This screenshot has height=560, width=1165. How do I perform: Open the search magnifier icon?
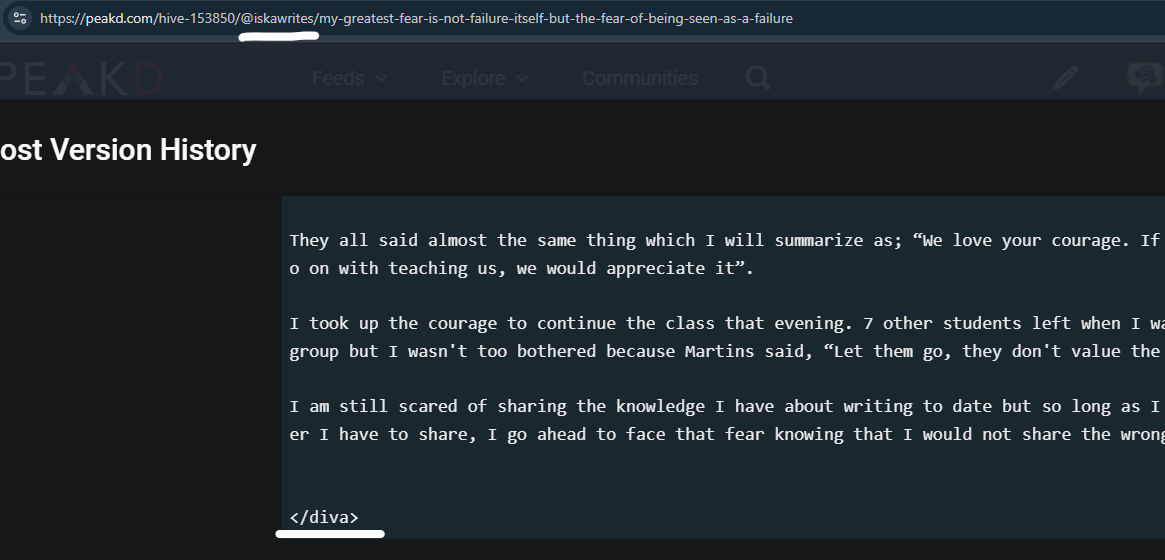pyautogui.click(x=758, y=77)
